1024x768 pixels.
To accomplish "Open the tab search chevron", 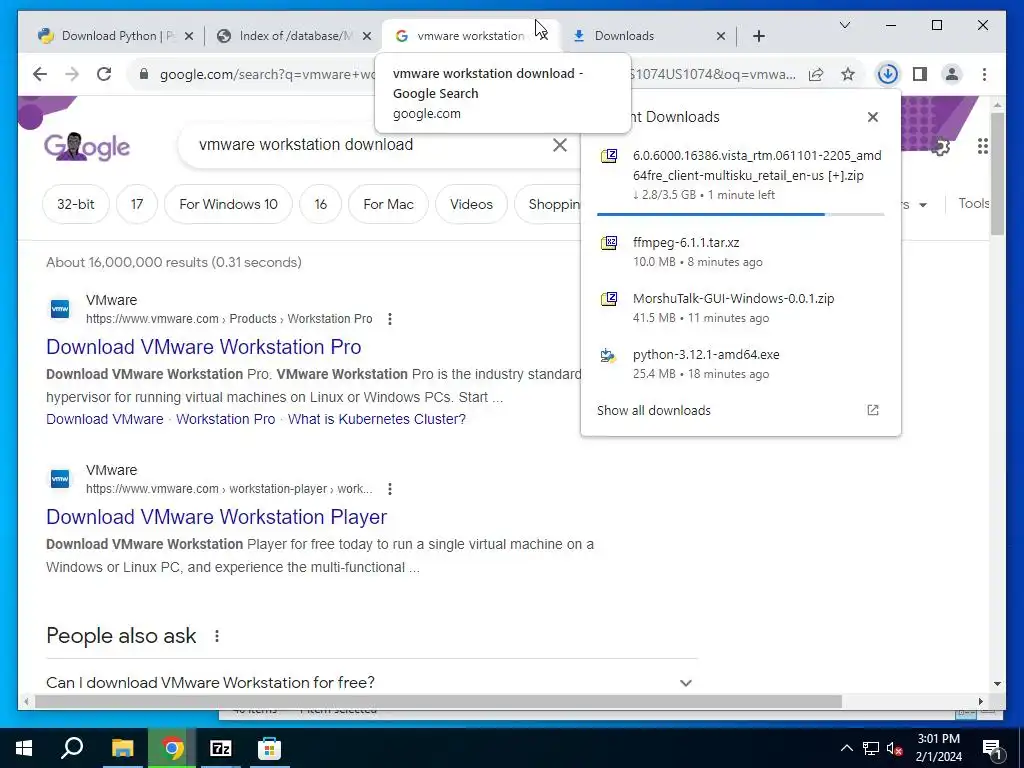I will 844,25.
